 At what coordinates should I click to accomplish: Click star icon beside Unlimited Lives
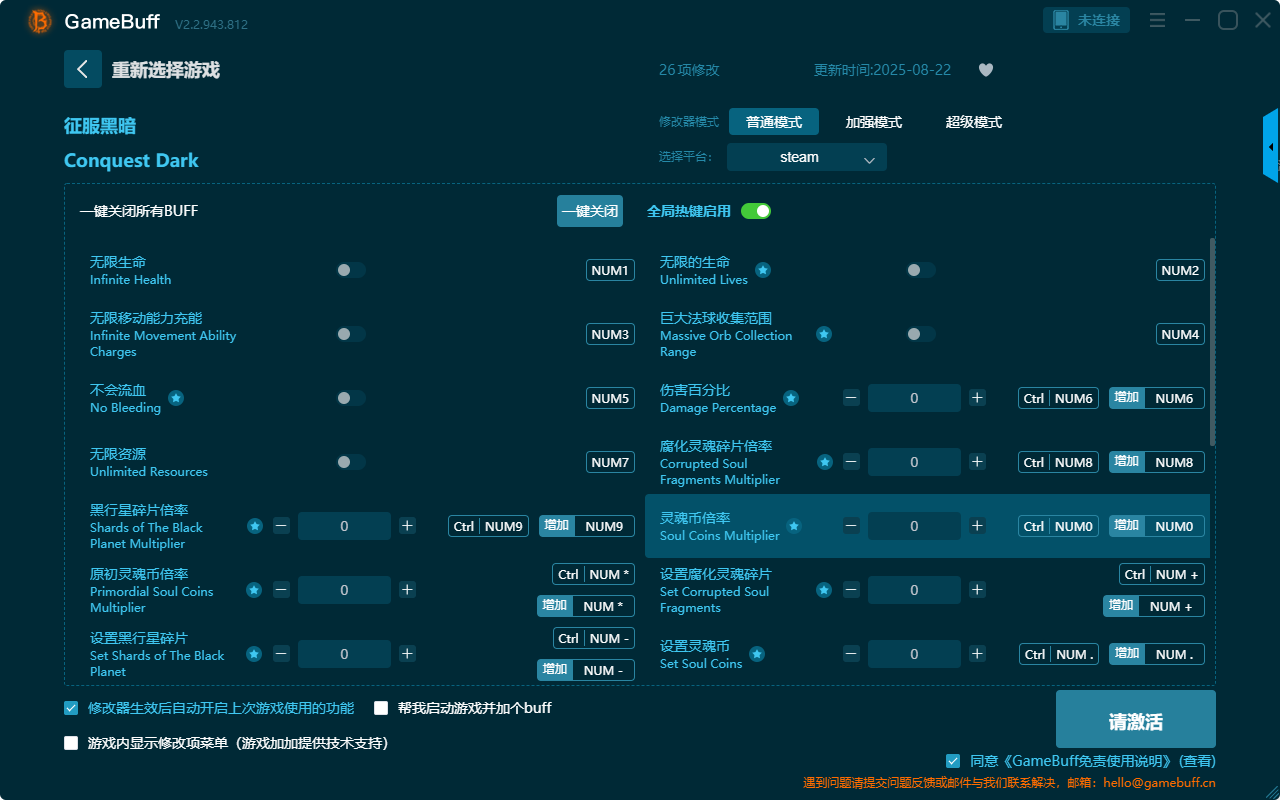click(x=763, y=270)
